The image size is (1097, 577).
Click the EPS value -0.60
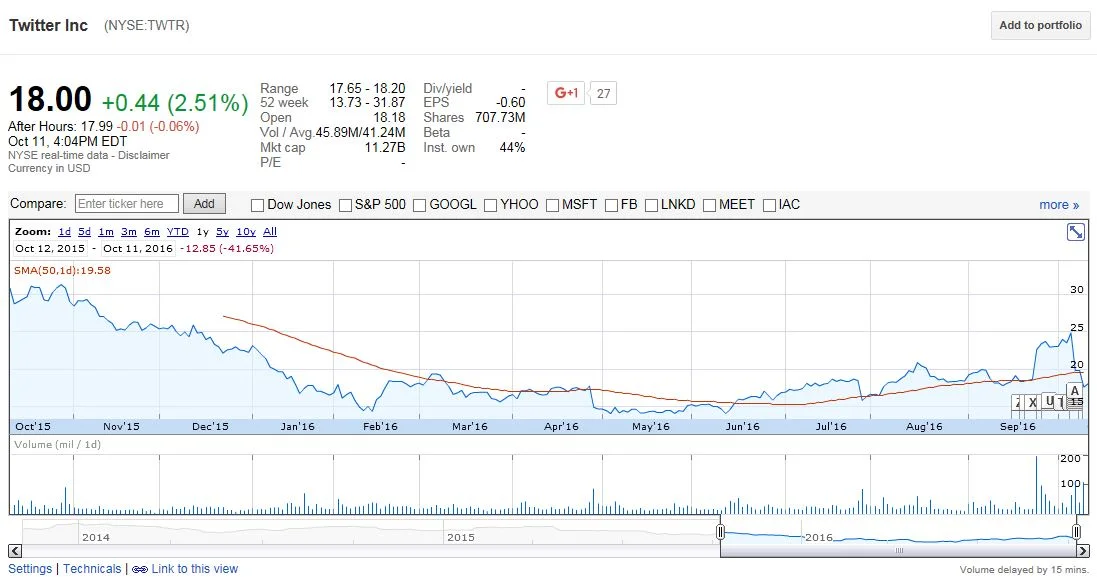tap(511, 102)
